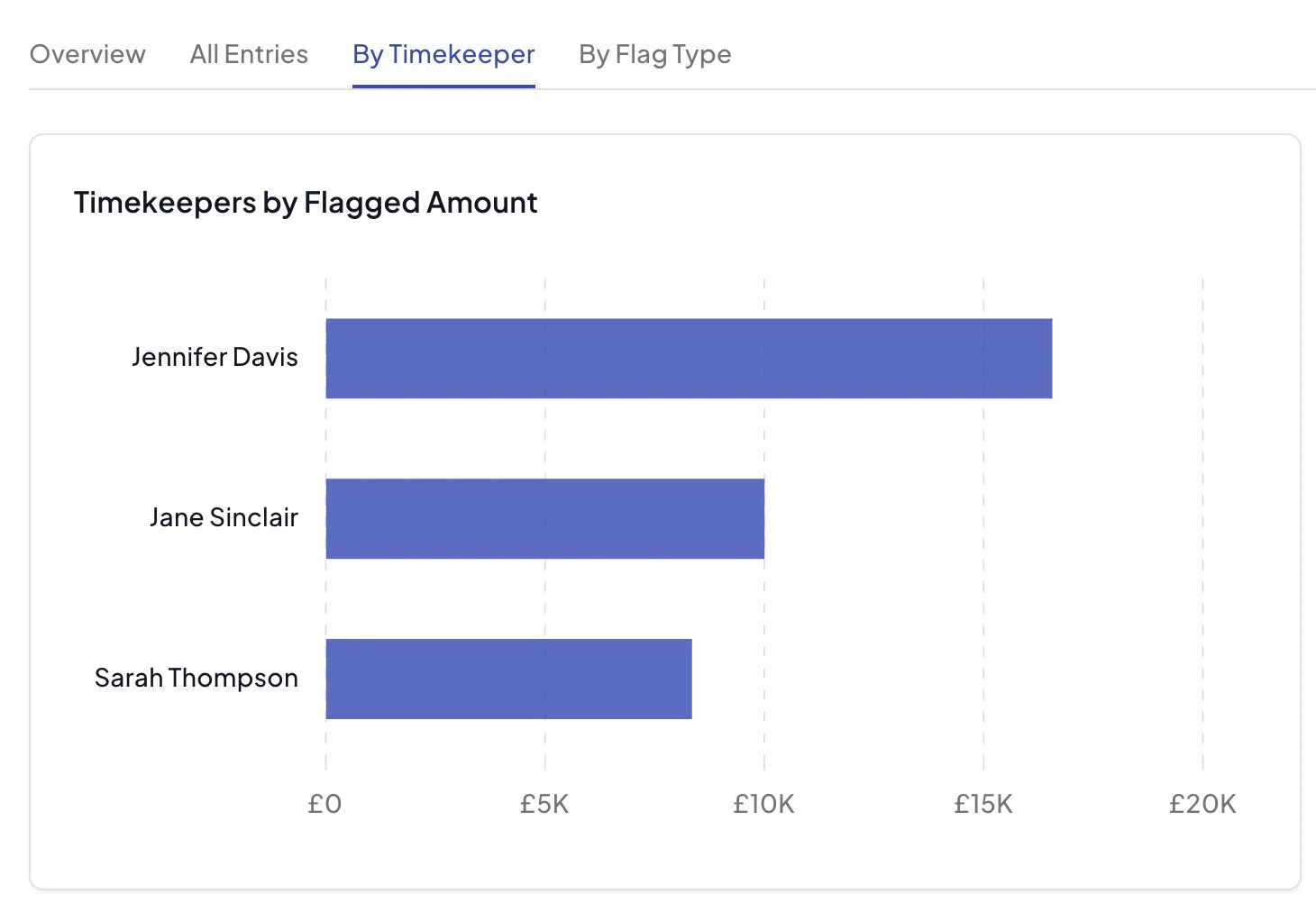The height and width of the screenshot is (912, 1316).
Task: Click the £0 axis tick label
Action: point(324,804)
